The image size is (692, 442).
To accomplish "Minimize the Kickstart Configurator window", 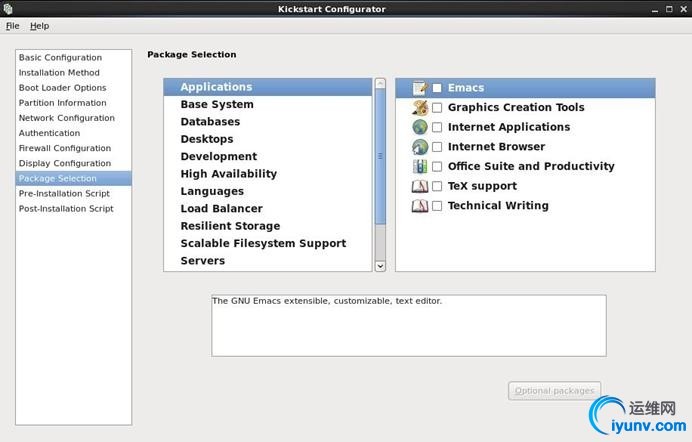I will tap(655, 9).
